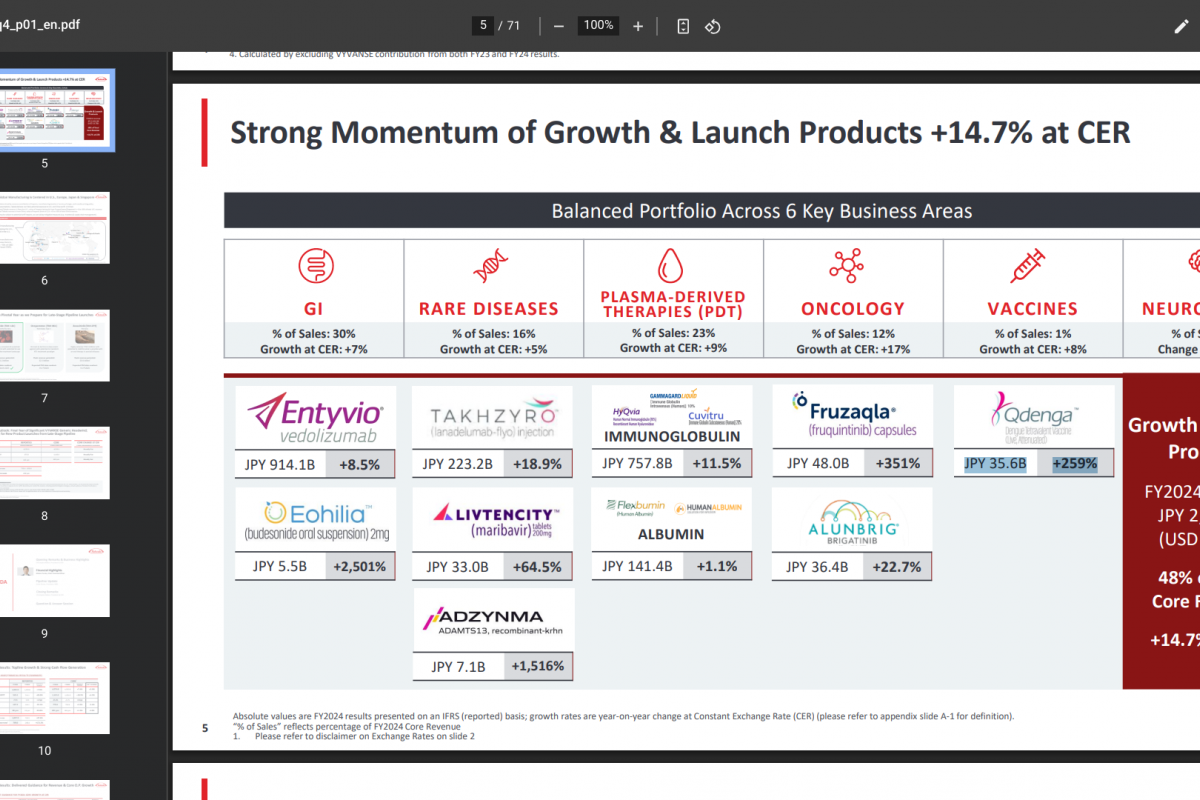Screen dimensions: 1200x800
Task: Click the highlighted 'JPY 35.6B' Qdenga value
Action: 996,464
